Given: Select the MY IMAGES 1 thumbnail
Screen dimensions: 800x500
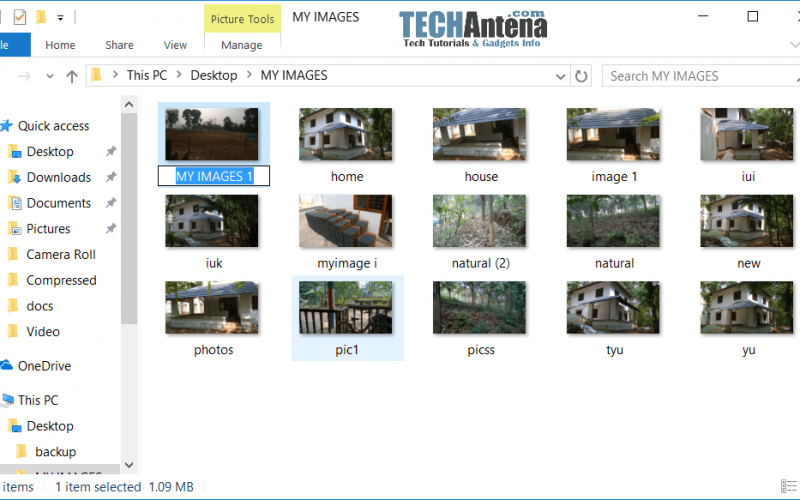Looking at the screenshot, I should 212,134.
